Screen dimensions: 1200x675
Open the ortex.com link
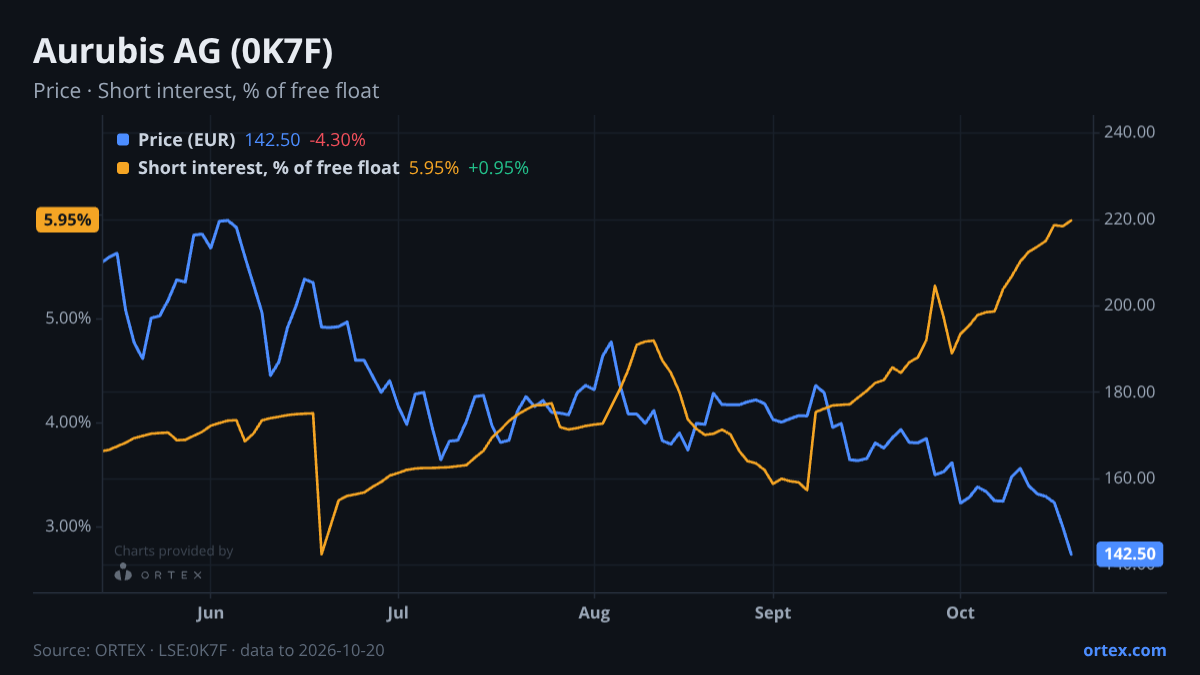[1124, 650]
